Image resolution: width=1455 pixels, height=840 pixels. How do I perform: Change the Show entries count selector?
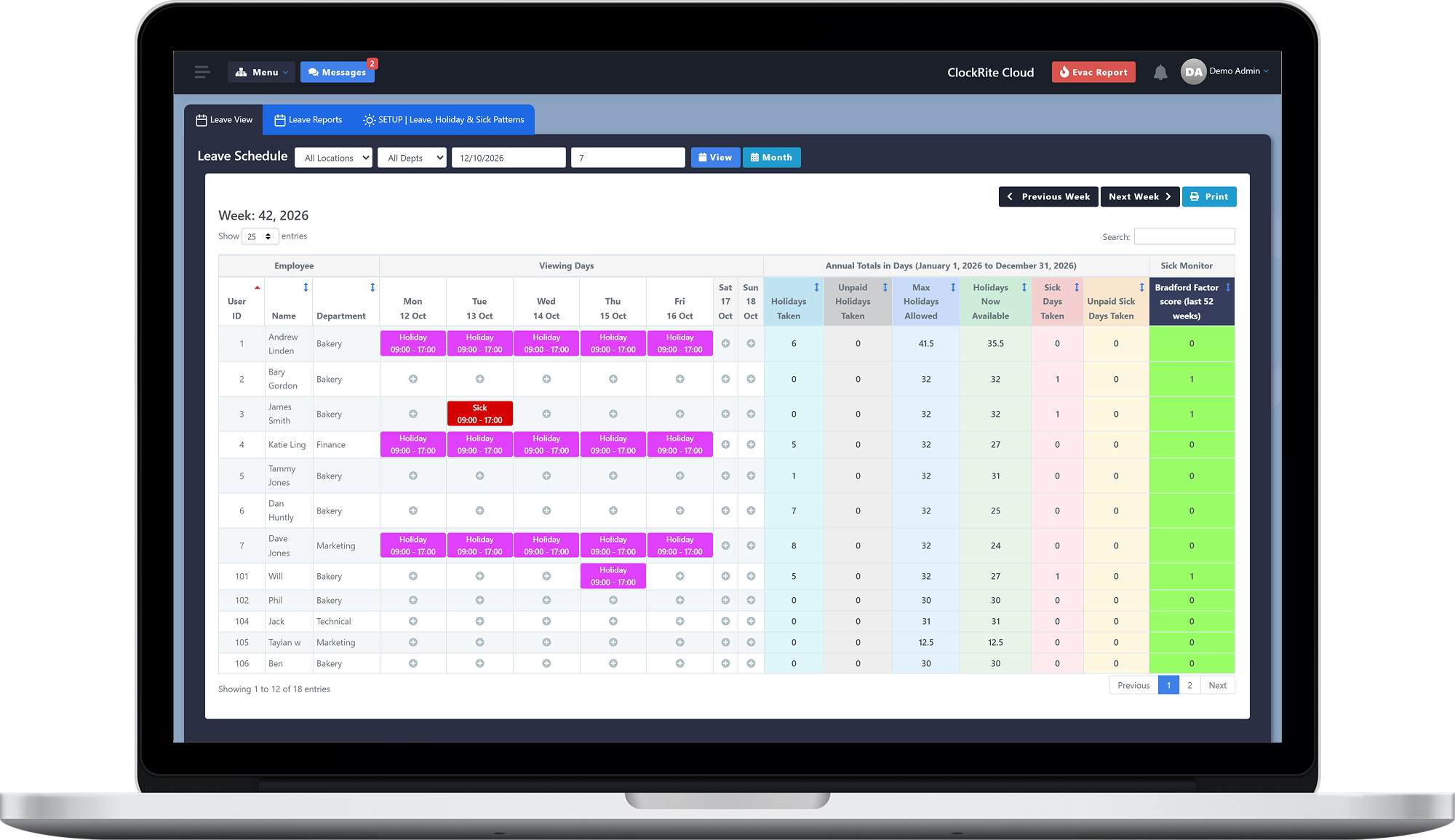260,236
